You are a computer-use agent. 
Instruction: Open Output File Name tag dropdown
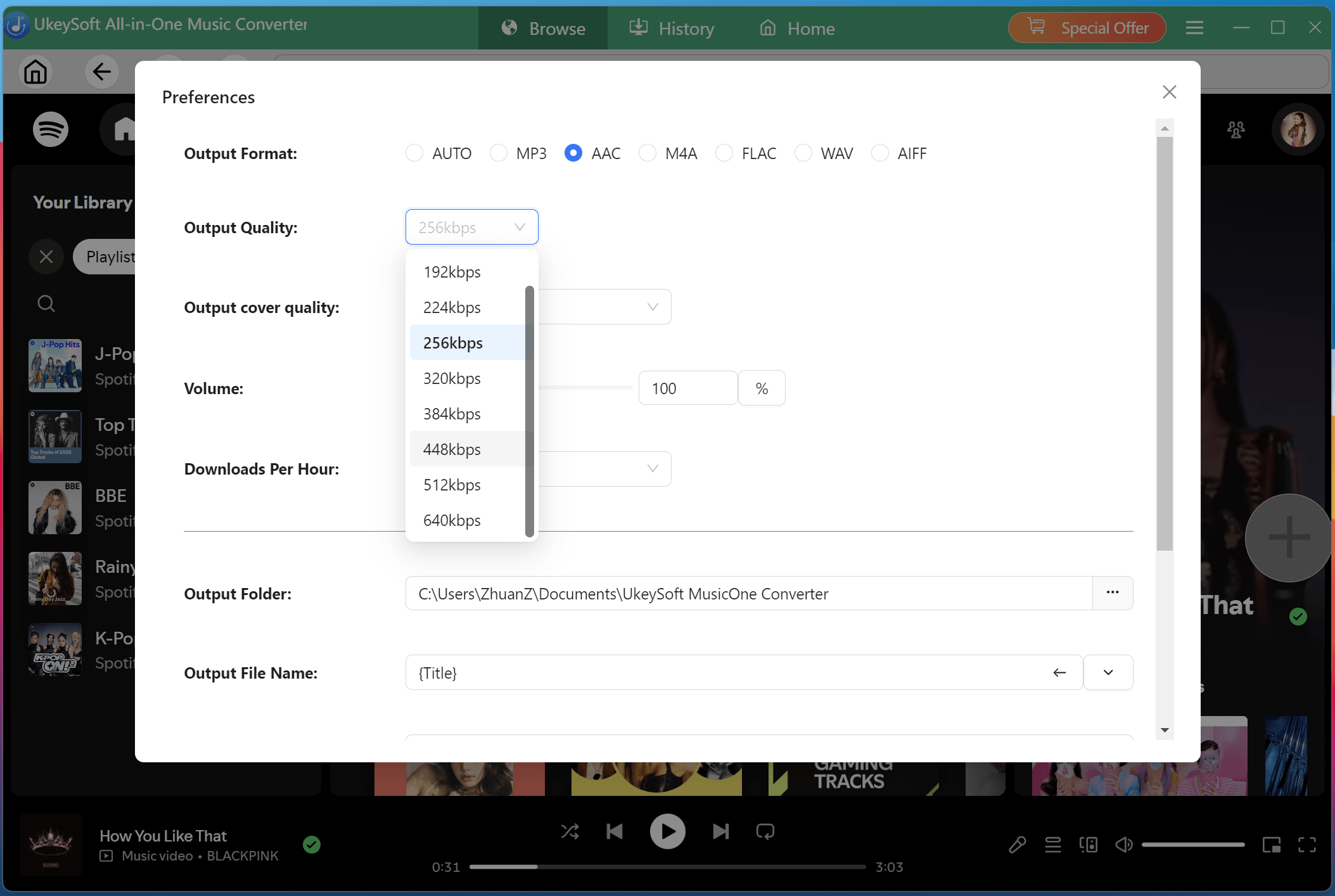(x=1108, y=672)
